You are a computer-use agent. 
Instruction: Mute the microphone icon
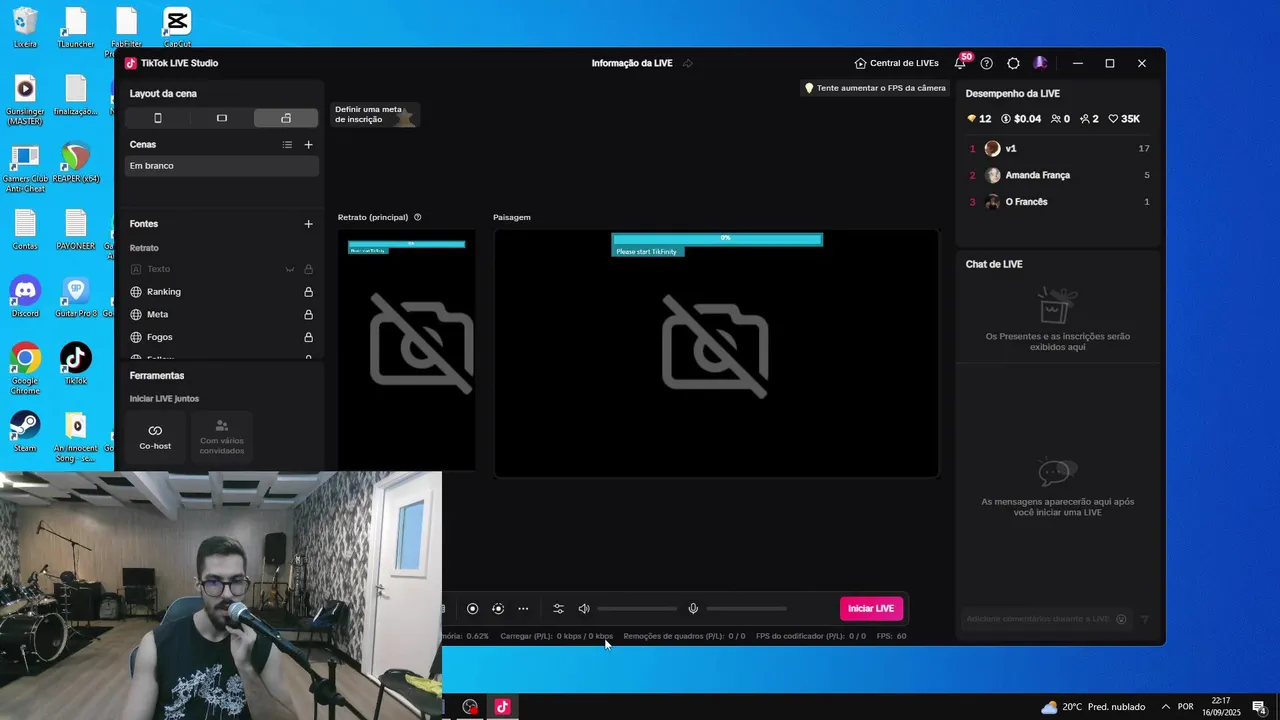point(693,609)
